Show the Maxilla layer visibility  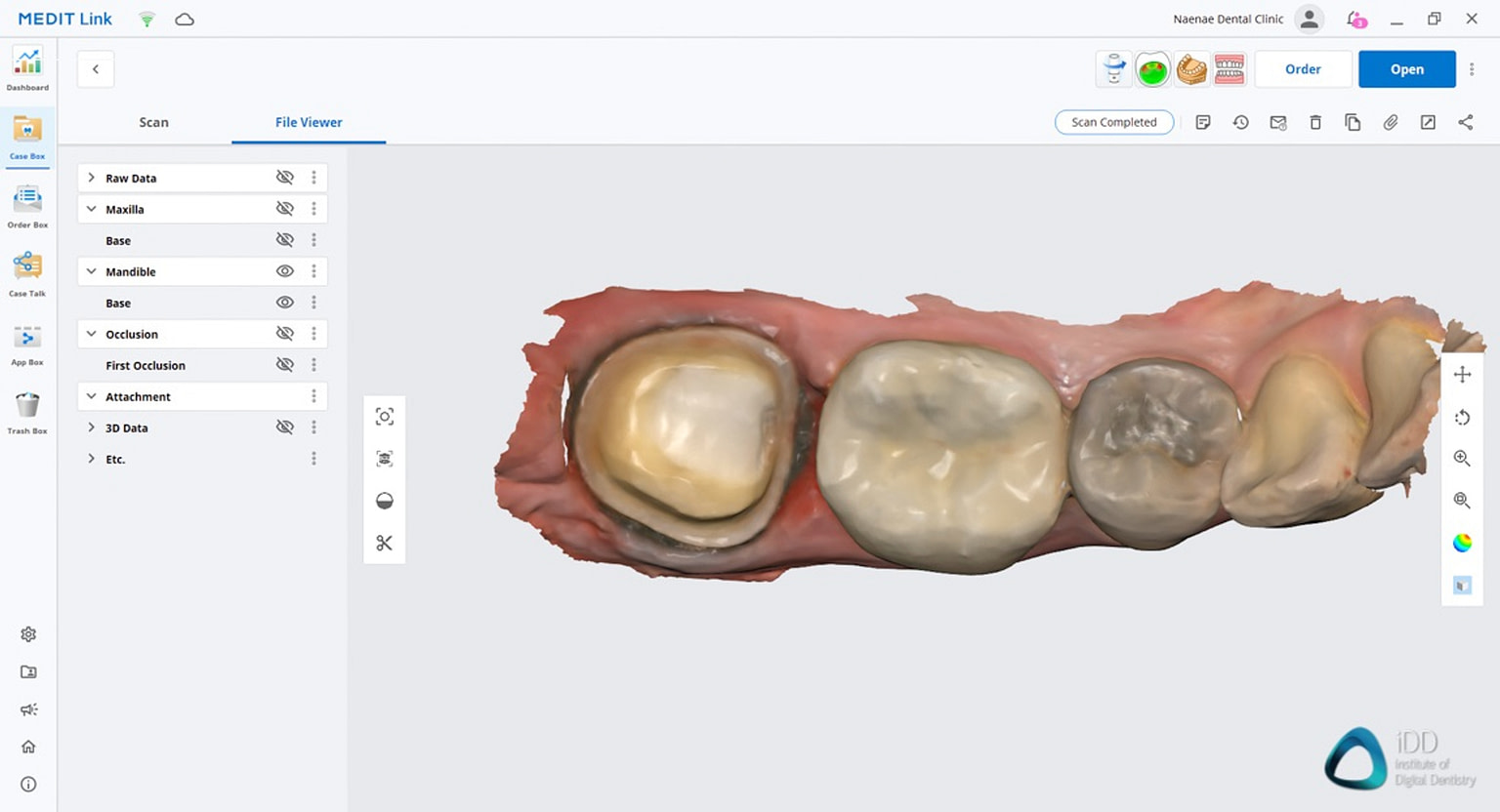click(x=284, y=208)
